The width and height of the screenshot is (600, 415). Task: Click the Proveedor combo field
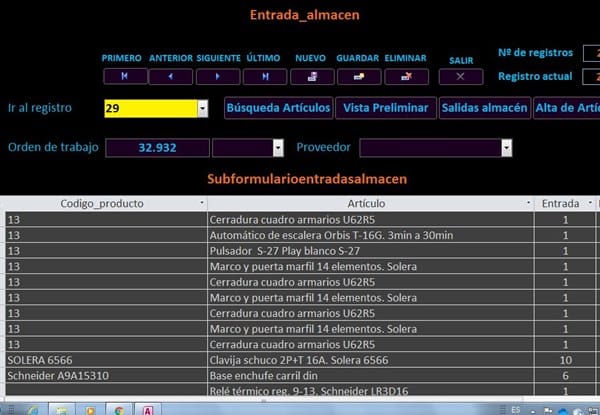tap(430, 148)
